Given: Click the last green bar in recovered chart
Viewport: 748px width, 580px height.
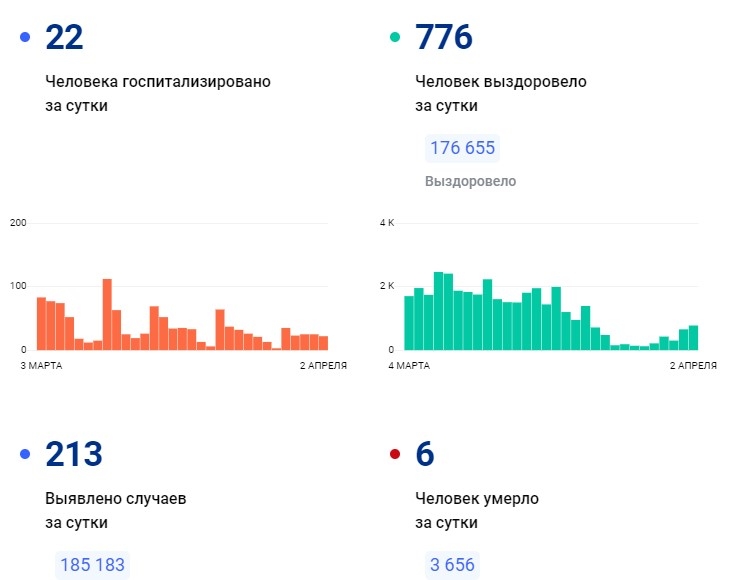Looking at the screenshot, I should coord(693,337).
